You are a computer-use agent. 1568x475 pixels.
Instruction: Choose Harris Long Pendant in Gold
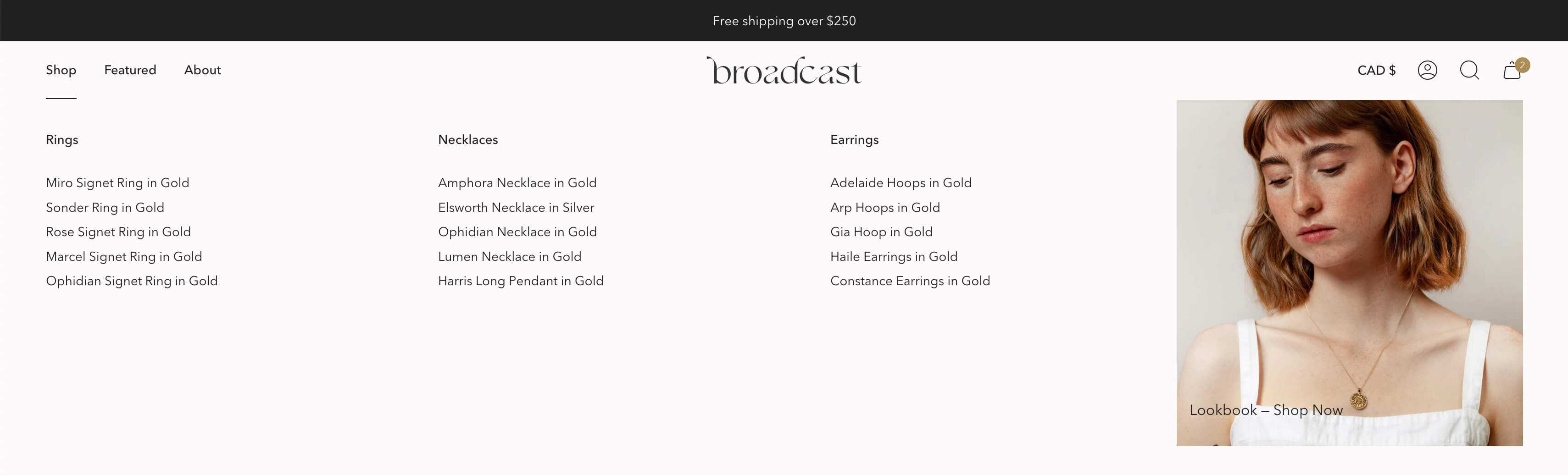pos(520,281)
